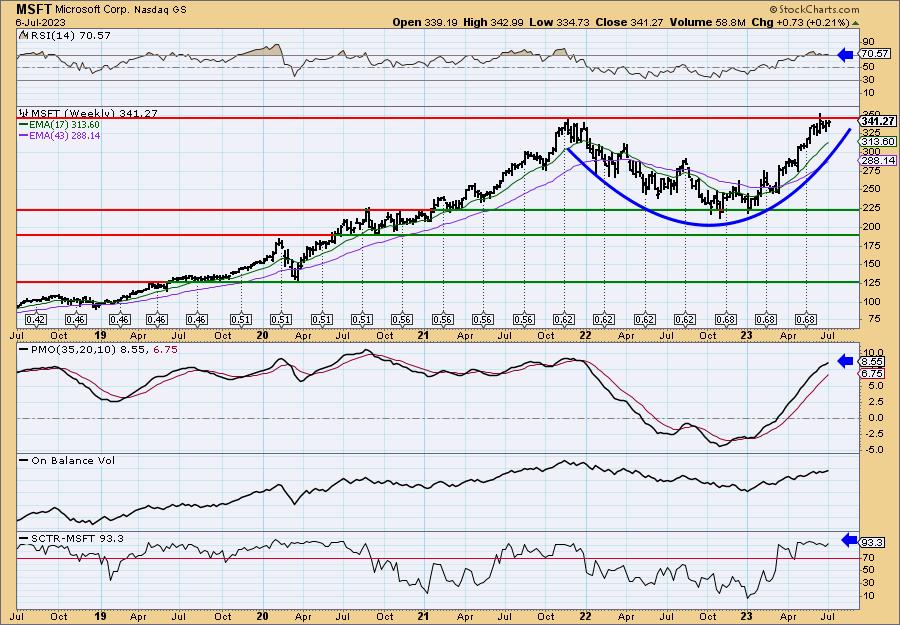Viewport: 900px width, 625px height.
Task: Click the 175 price axis label
Action: click(871, 246)
